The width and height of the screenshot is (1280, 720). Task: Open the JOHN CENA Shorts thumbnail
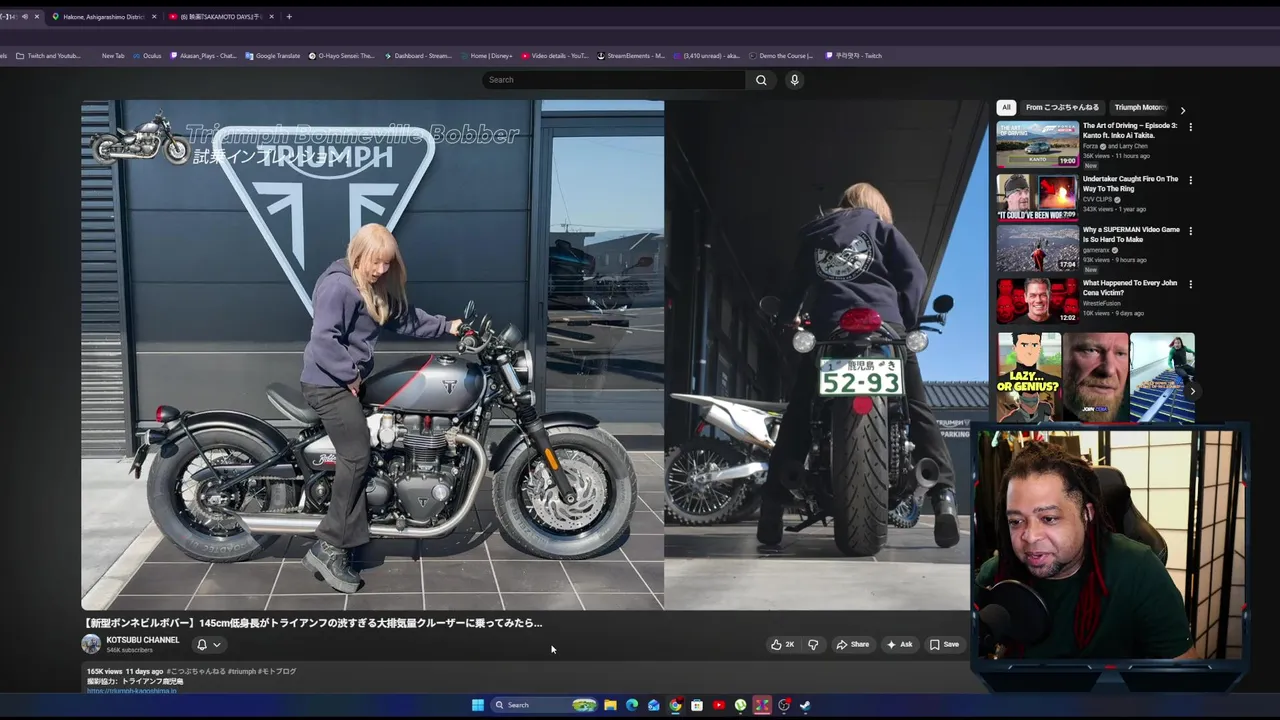(1096, 378)
